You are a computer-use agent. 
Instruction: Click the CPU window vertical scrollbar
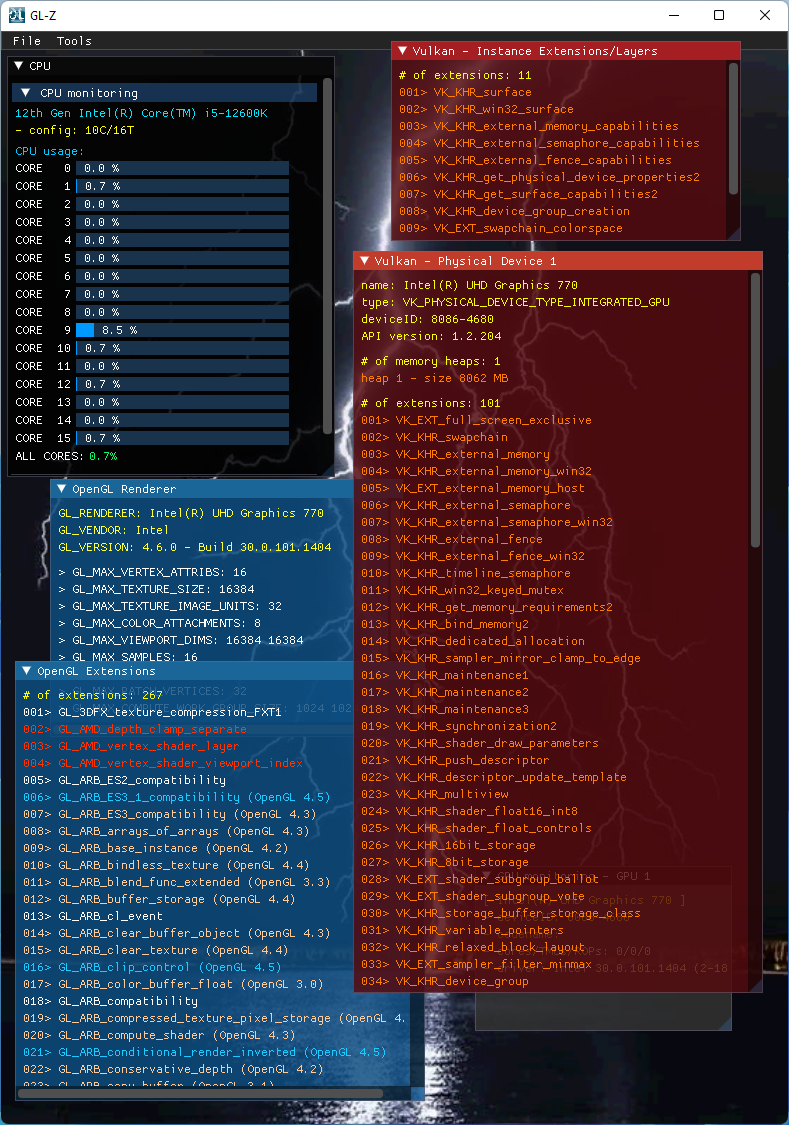(x=327, y=255)
